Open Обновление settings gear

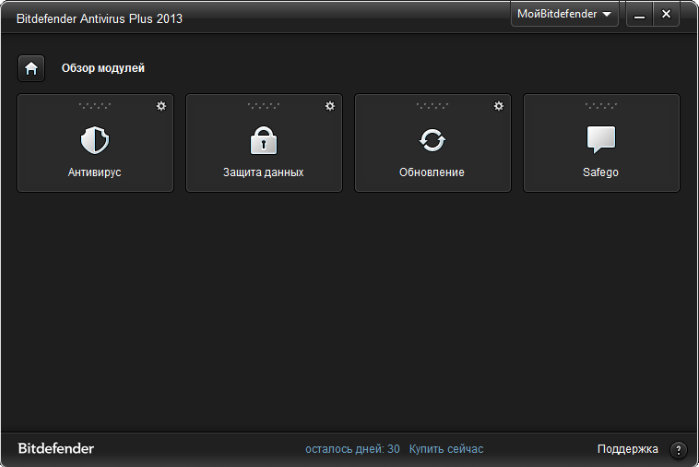(x=498, y=106)
